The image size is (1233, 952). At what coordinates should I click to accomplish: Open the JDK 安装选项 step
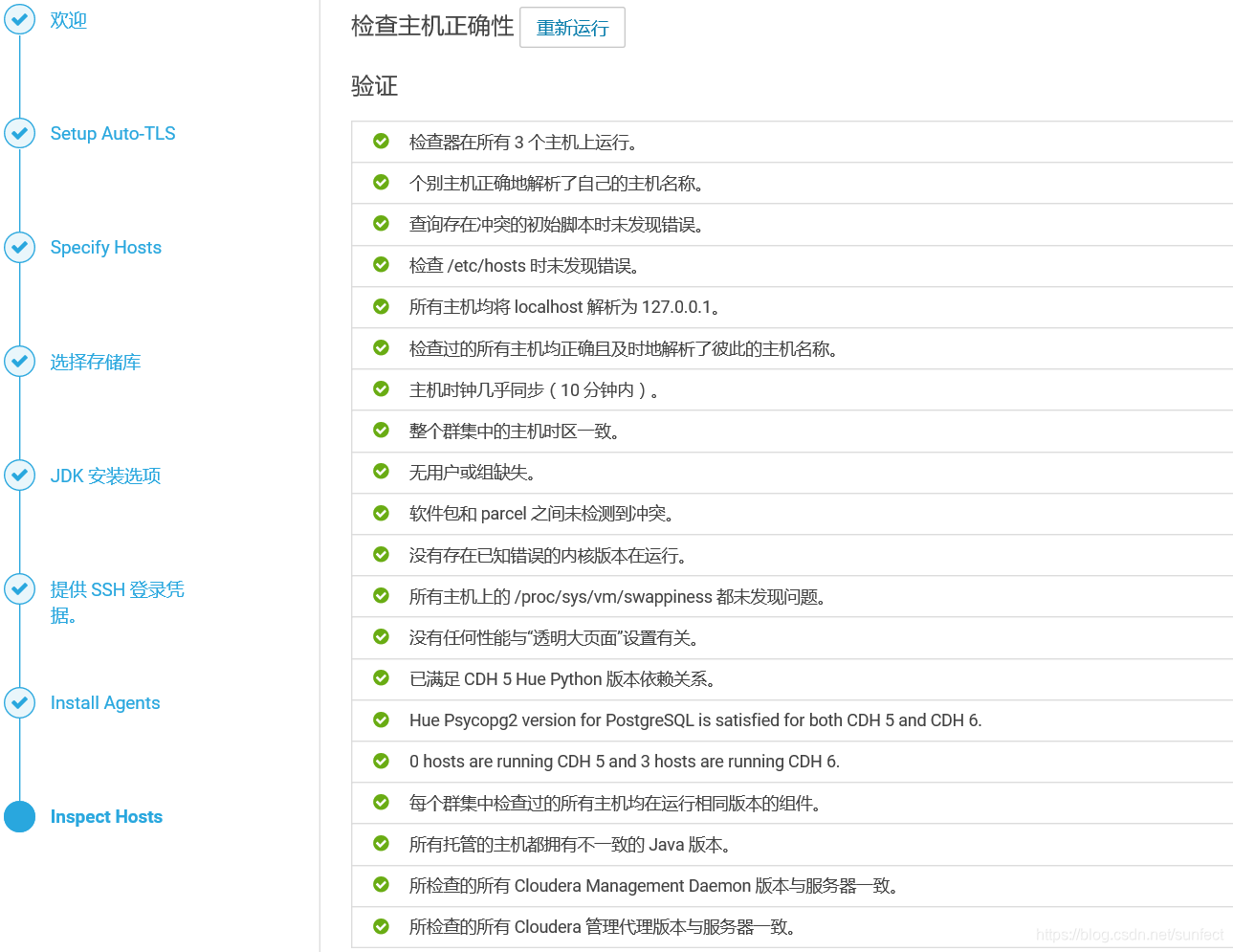coord(105,476)
